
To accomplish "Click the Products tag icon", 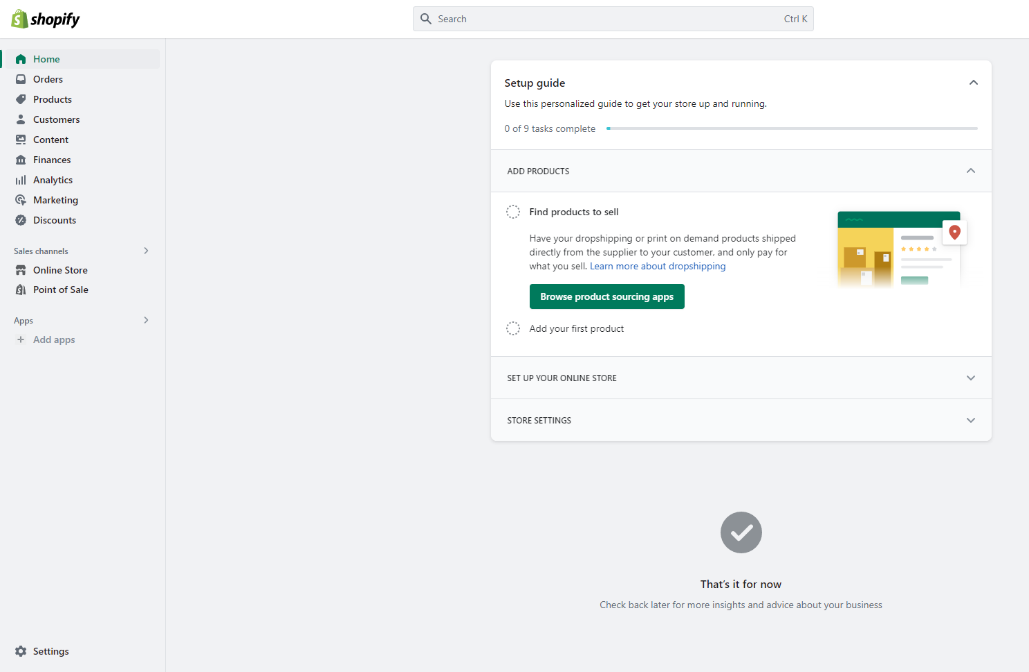I will [x=21, y=100].
